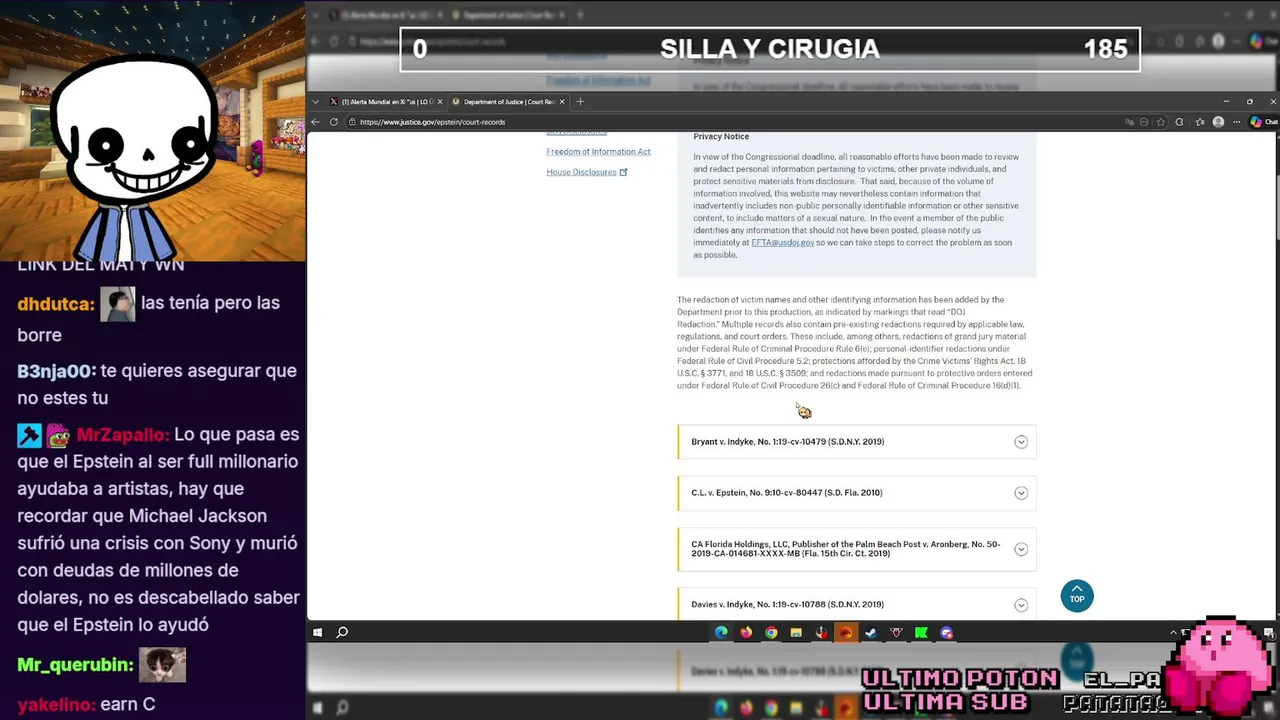Screen dimensions: 1280x720
Task: Bookmark page with the star icon
Action: [x=1161, y=122]
